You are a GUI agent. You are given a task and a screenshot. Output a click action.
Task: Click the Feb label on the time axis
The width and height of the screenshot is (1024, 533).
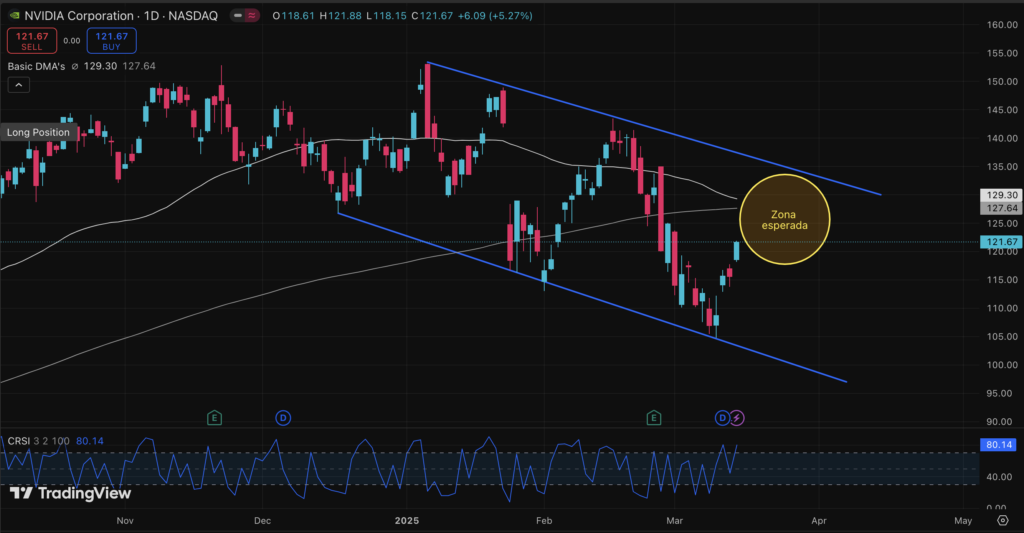(544, 521)
